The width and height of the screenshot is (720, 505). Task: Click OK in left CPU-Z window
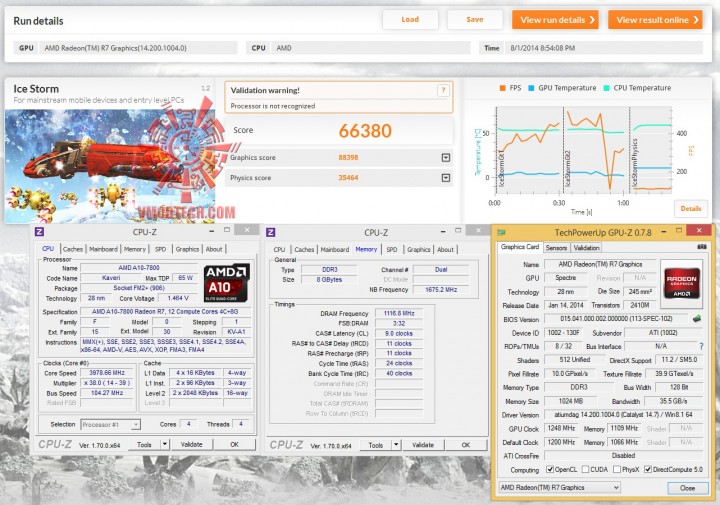click(x=234, y=444)
